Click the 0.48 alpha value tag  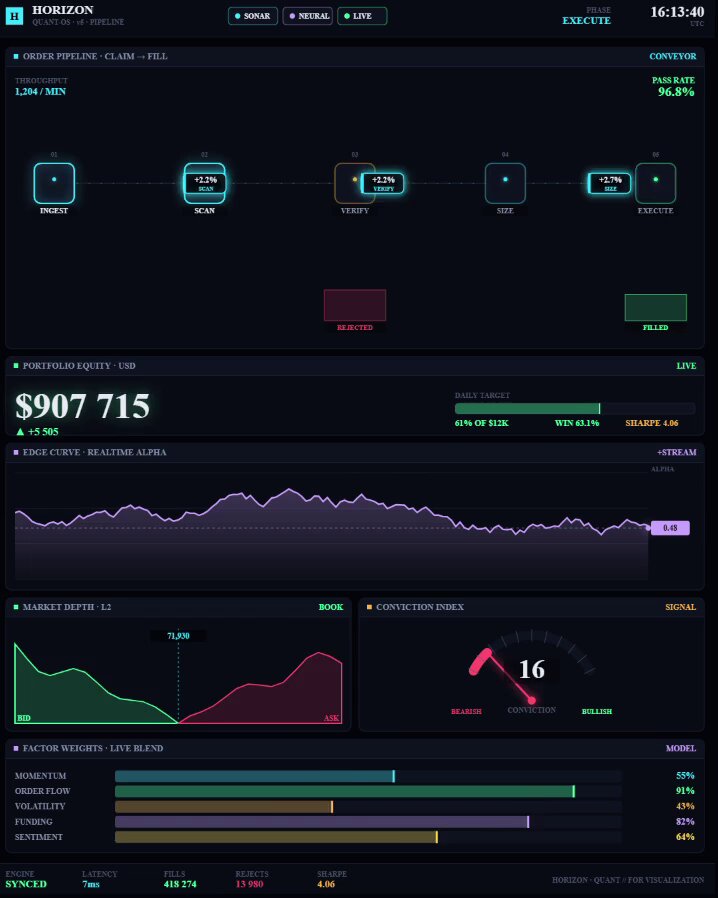[x=670, y=528]
